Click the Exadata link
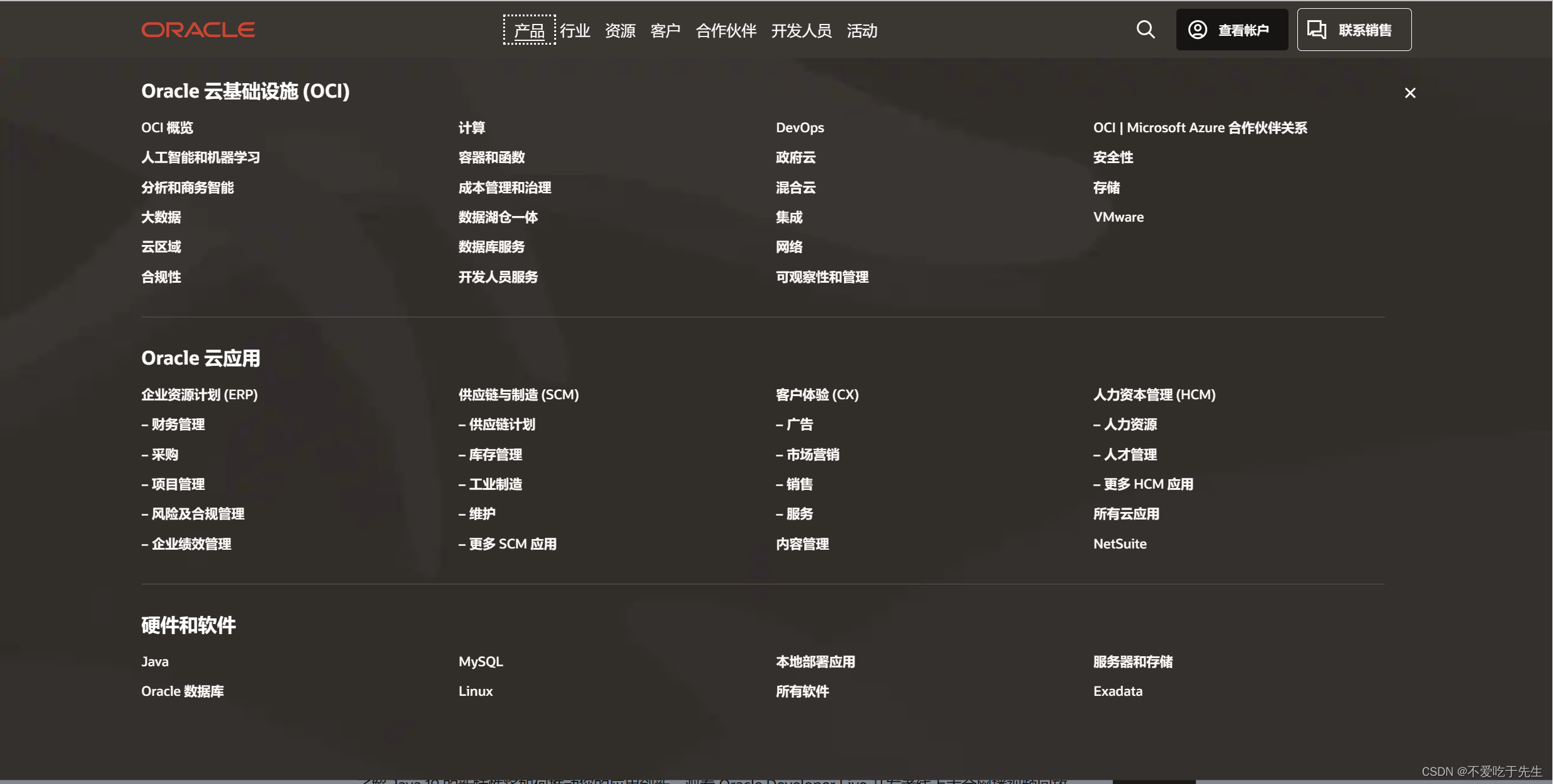 1117,691
